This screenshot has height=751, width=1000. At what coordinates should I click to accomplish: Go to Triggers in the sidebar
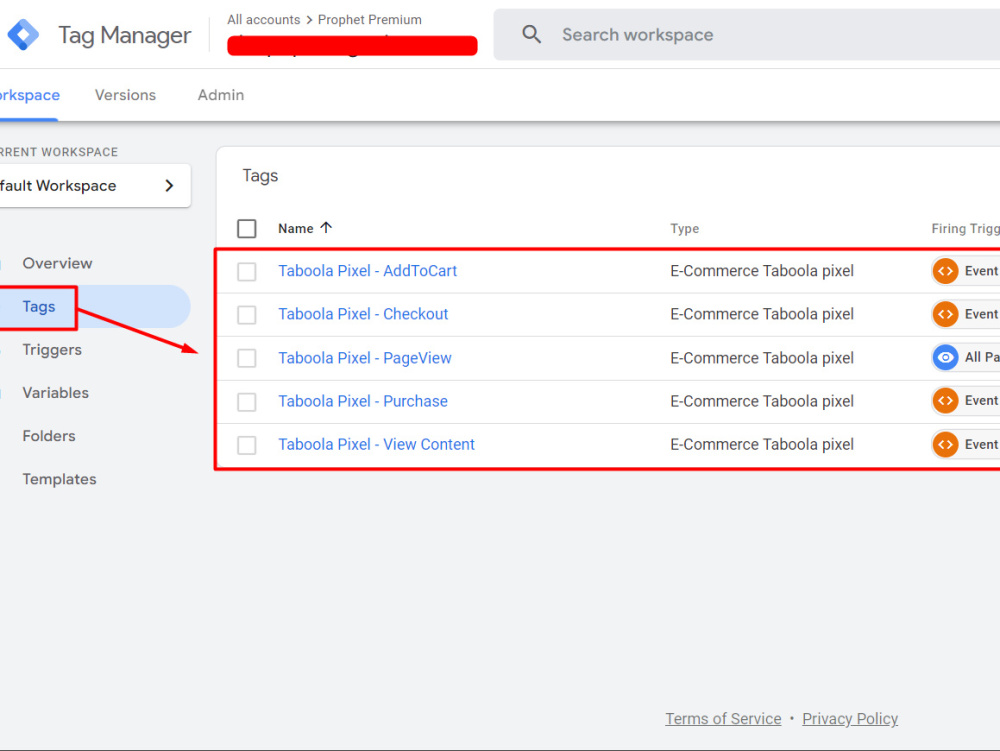click(52, 349)
